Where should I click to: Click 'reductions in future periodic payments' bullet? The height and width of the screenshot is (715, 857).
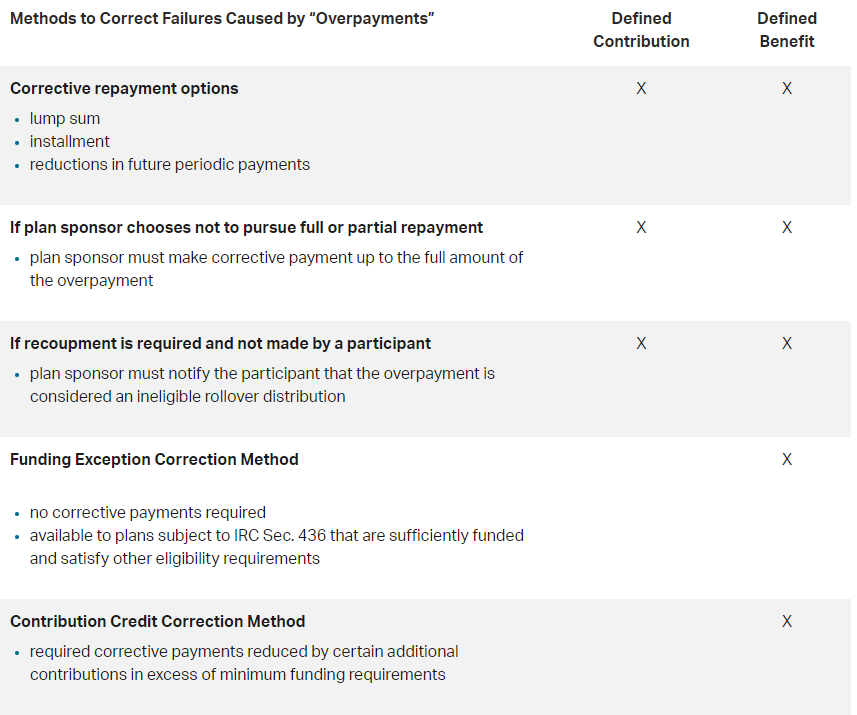coord(169,165)
